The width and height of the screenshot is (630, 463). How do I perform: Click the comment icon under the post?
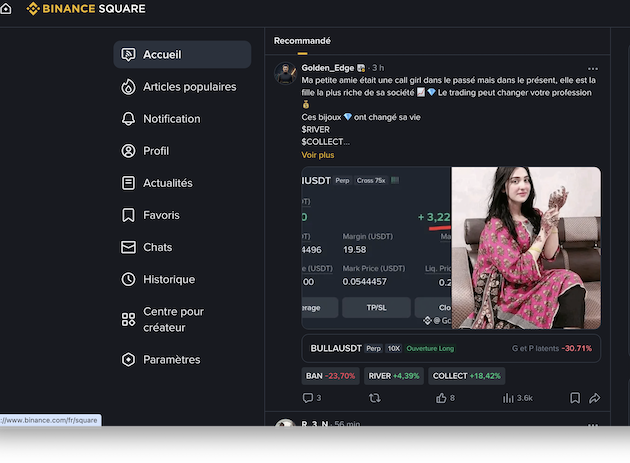tap(308, 398)
